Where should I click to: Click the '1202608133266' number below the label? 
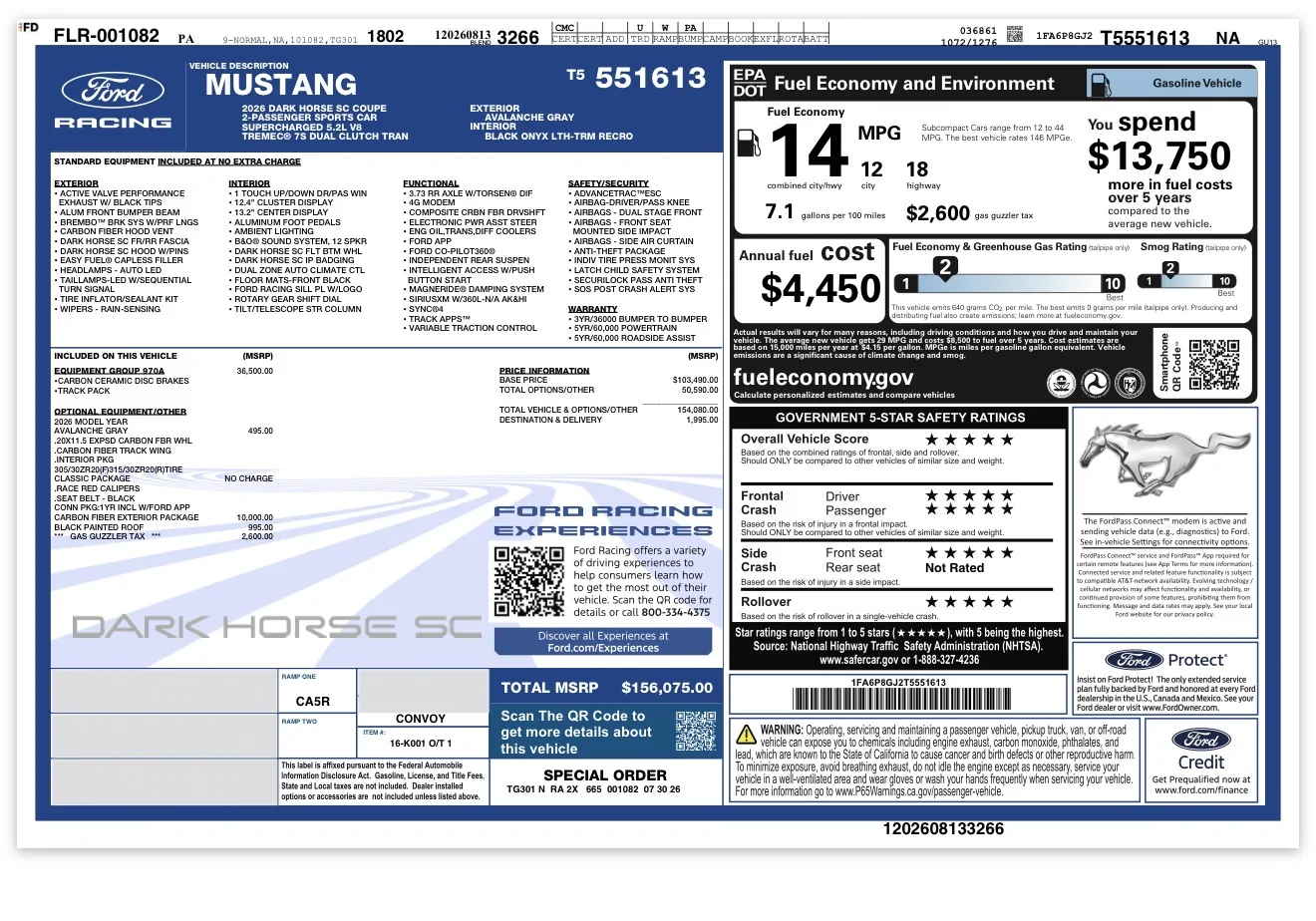pos(943,829)
